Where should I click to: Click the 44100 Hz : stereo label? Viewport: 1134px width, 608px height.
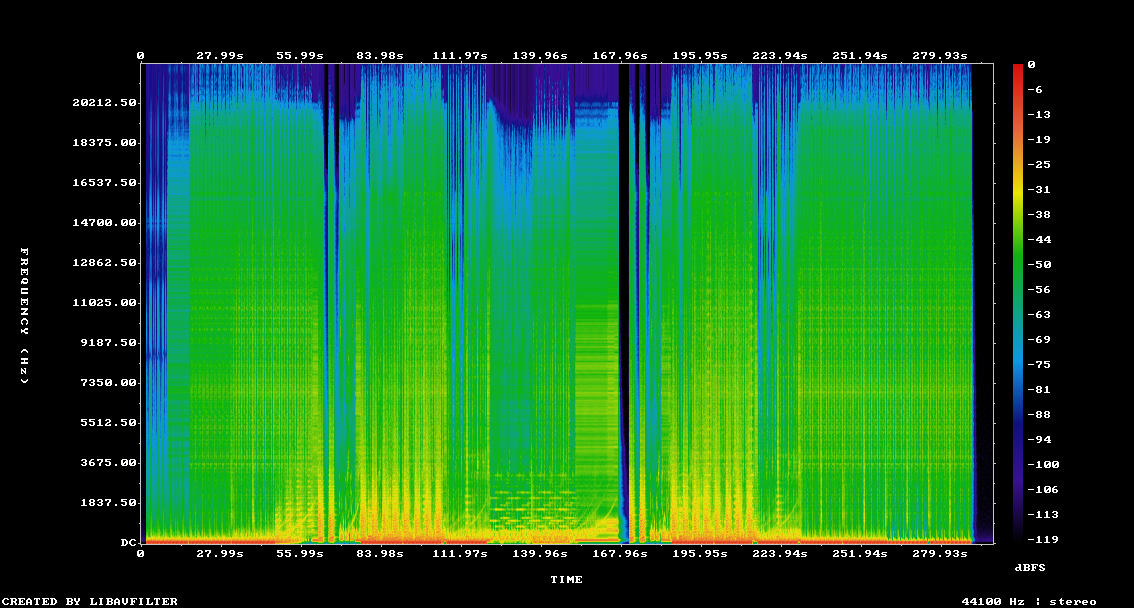(x=1029, y=601)
